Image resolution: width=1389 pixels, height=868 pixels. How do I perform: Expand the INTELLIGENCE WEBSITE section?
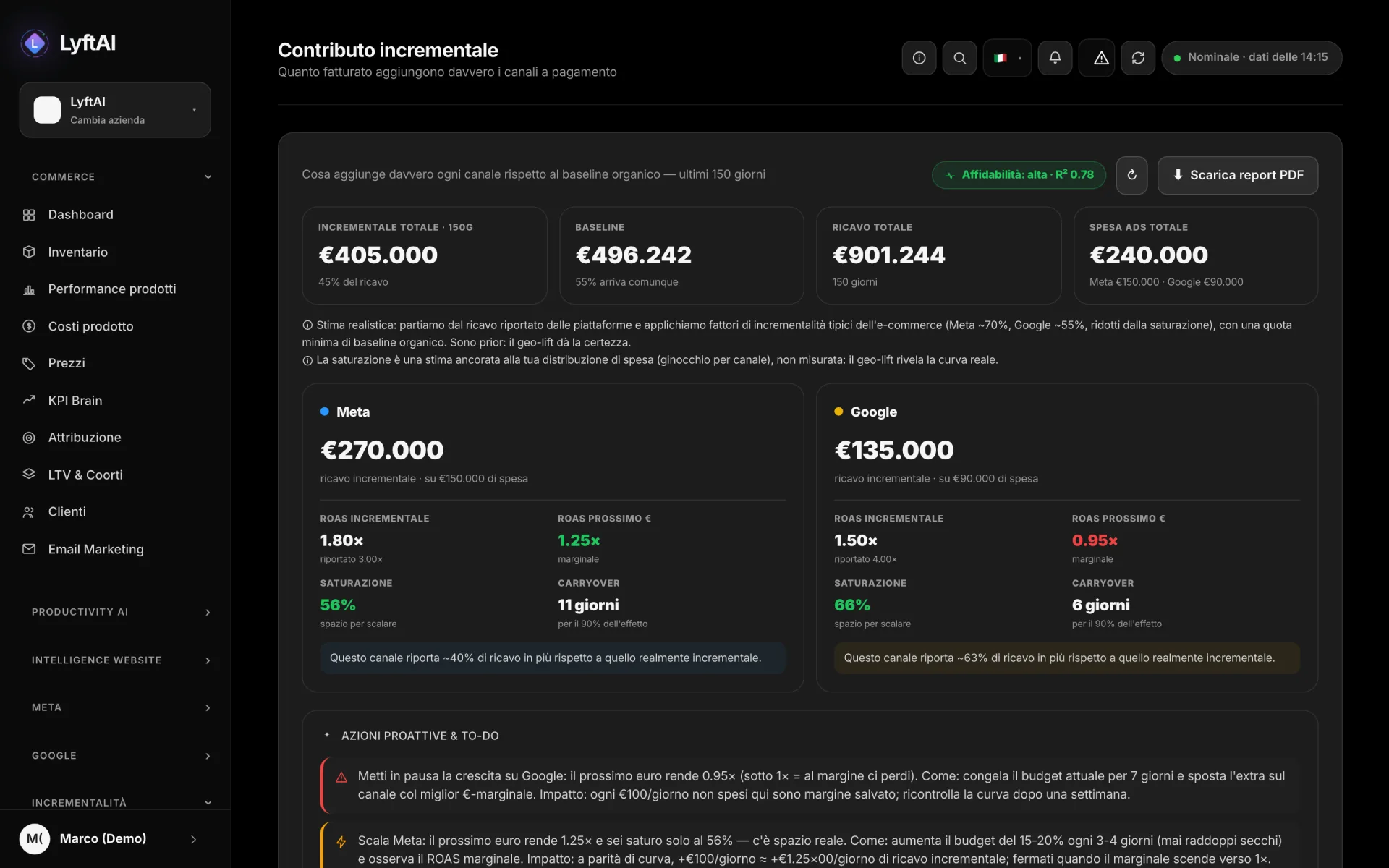[121, 660]
